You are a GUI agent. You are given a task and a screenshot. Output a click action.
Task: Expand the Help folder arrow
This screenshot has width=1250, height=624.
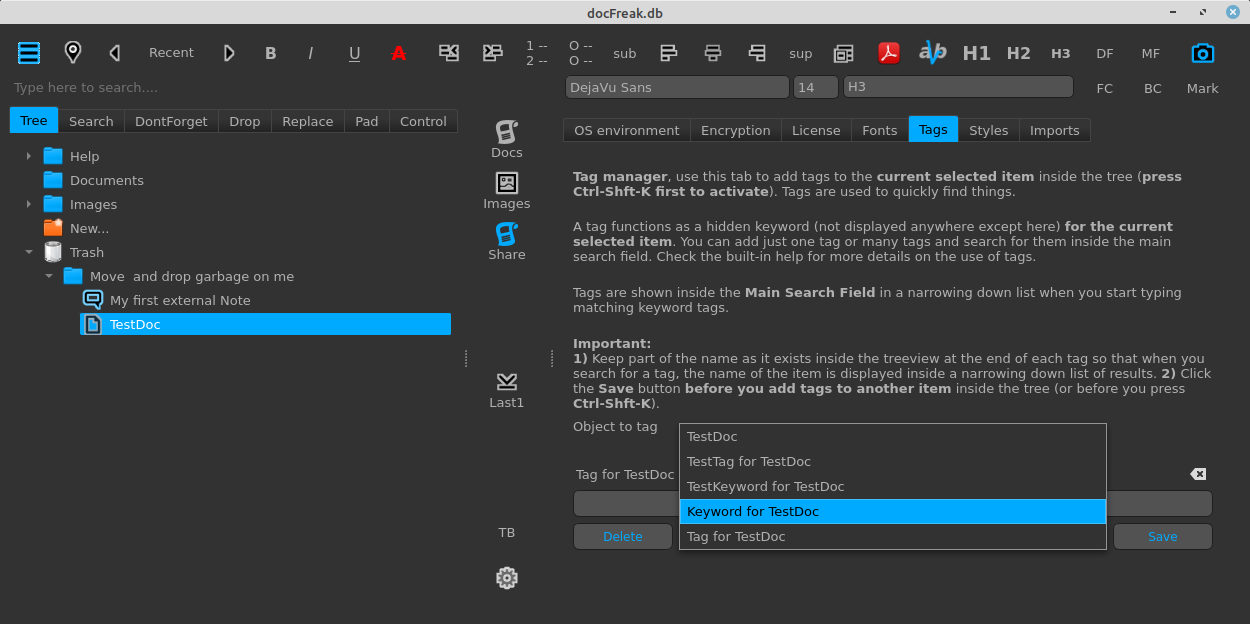pos(29,156)
